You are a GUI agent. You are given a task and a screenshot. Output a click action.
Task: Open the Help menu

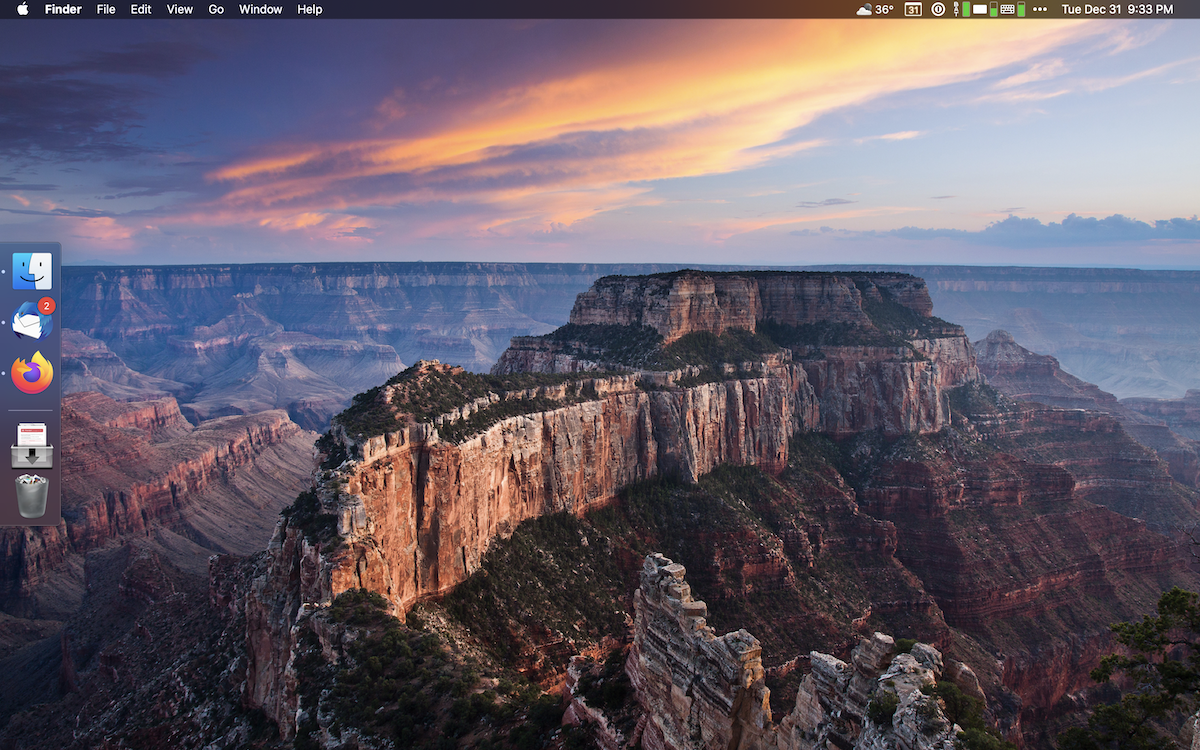(310, 9)
